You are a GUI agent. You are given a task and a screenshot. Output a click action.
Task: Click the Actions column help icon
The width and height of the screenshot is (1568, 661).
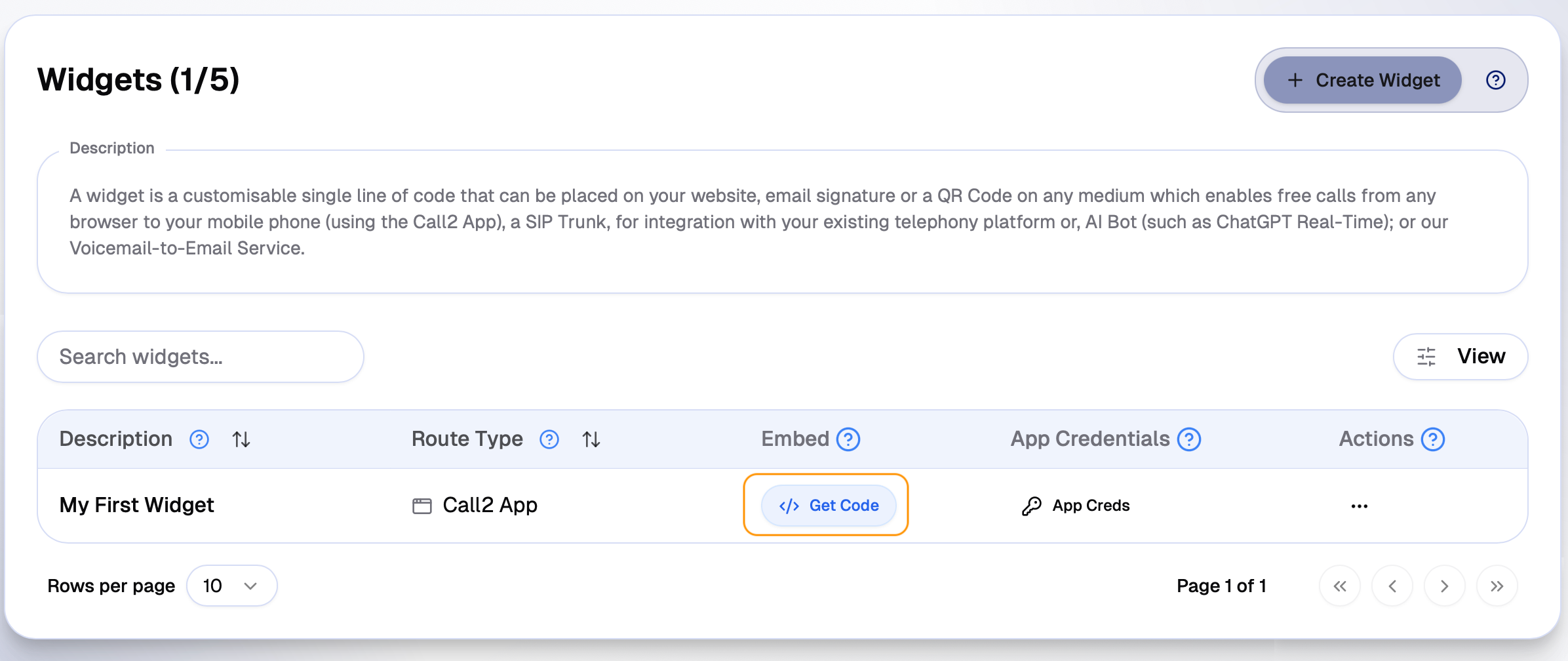click(1433, 439)
